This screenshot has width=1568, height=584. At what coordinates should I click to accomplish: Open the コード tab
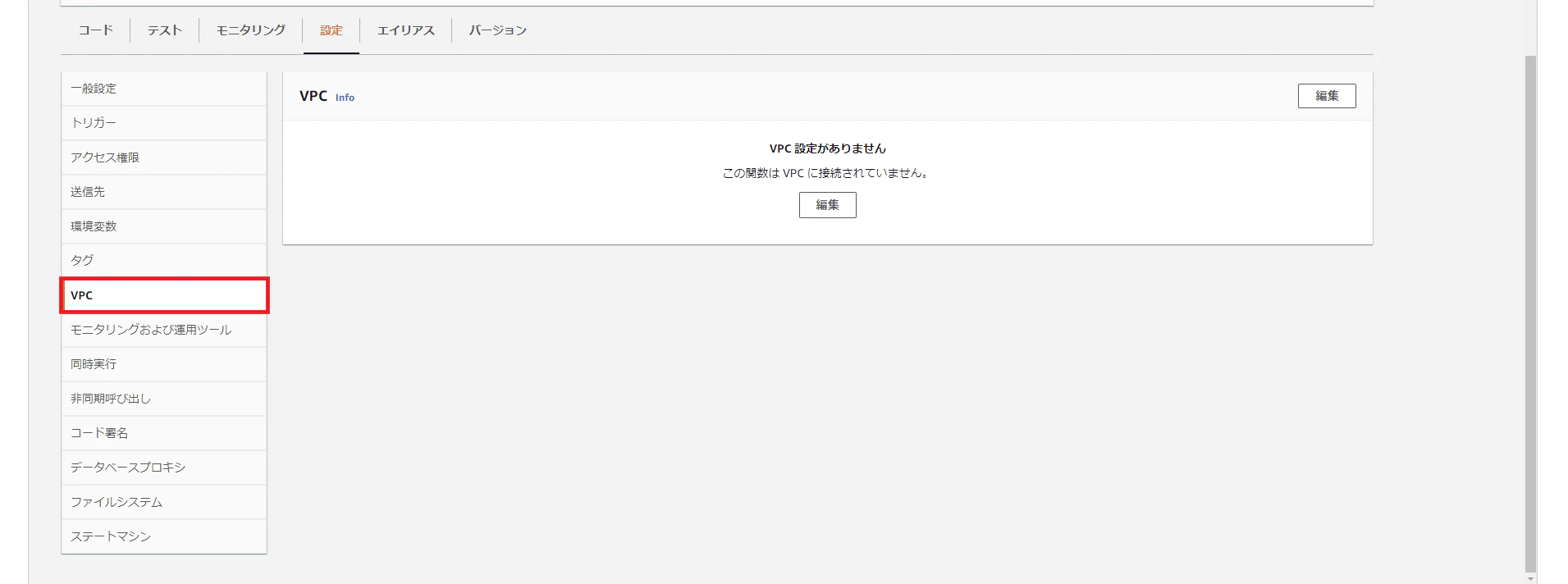(95, 30)
